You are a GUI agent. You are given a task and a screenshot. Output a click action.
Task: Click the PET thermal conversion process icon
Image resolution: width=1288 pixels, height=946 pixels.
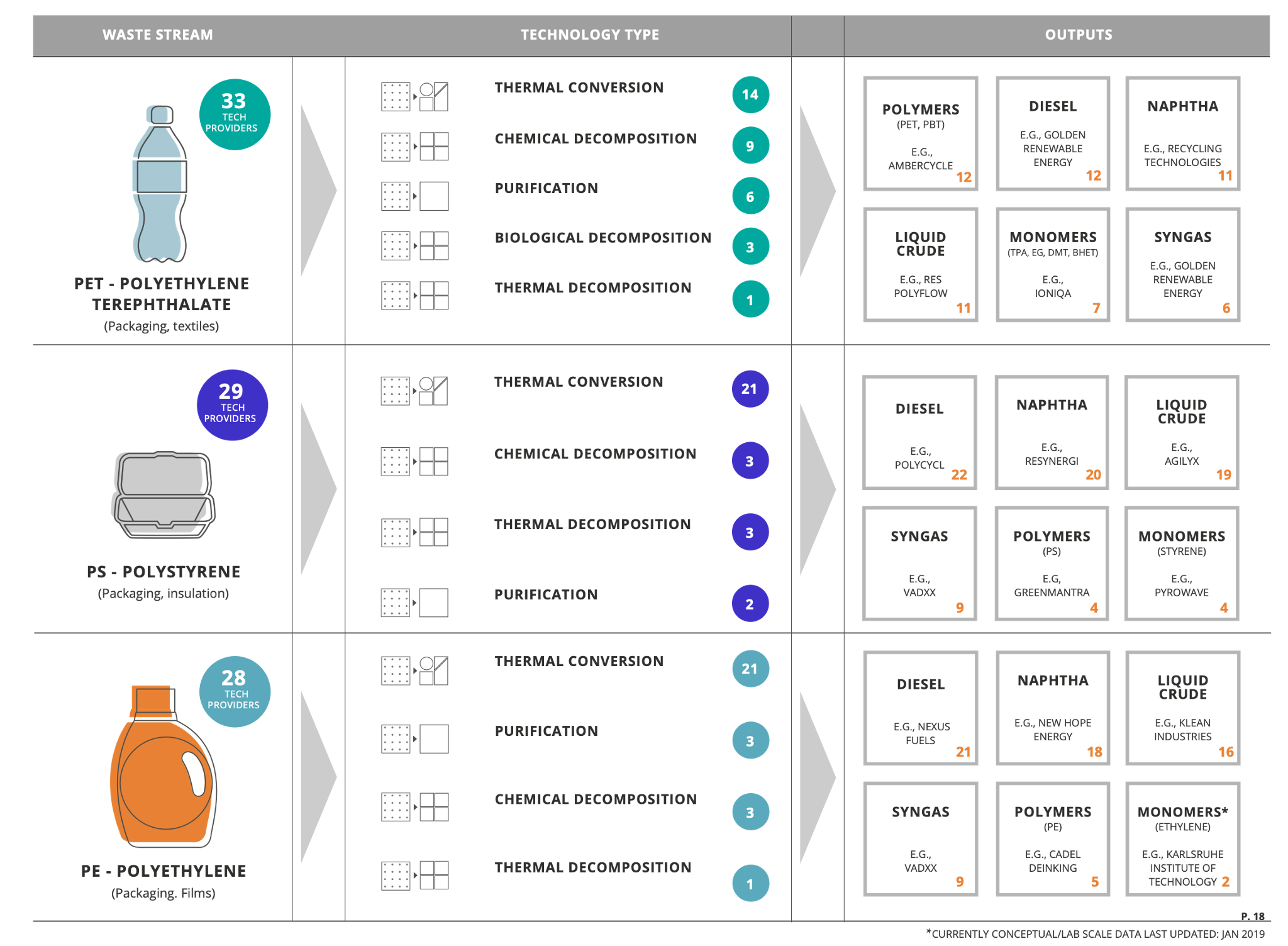(414, 96)
